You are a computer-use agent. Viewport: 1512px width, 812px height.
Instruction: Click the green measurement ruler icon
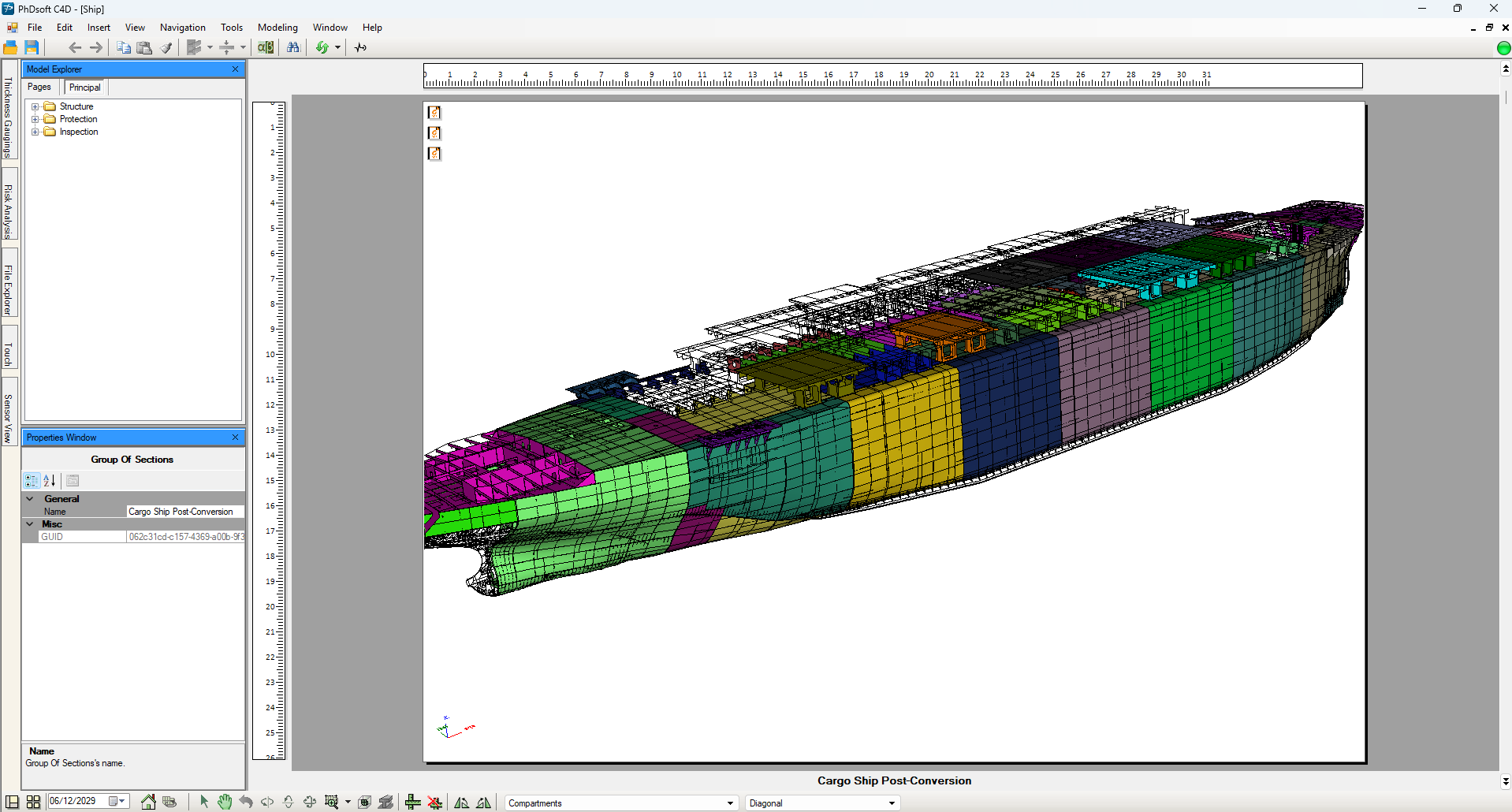click(x=413, y=802)
